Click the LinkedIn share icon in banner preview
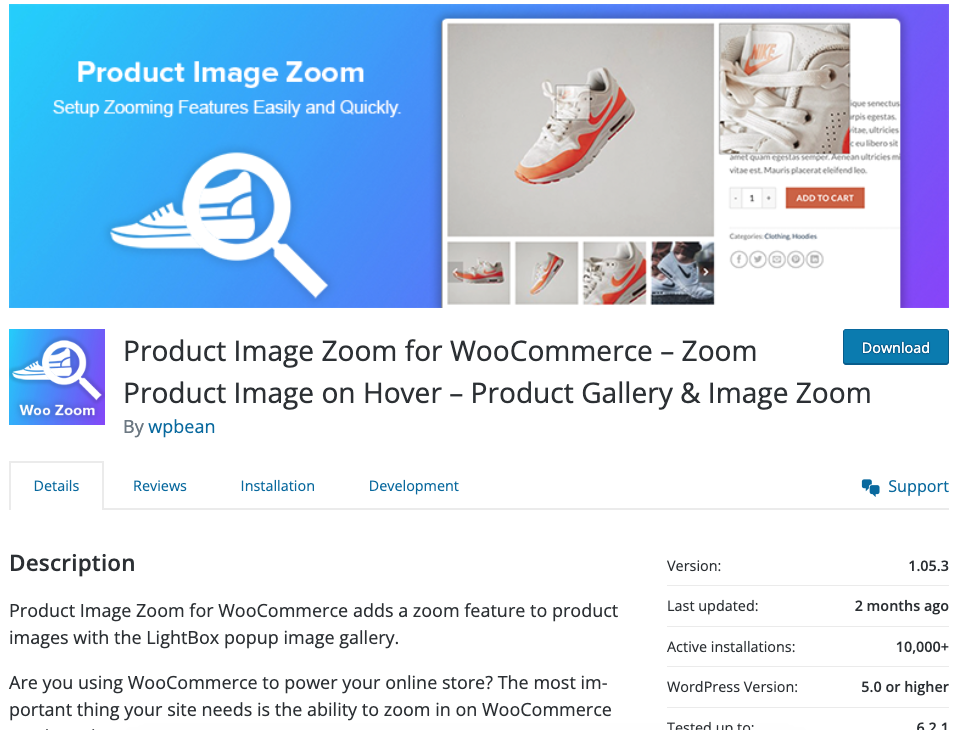This screenshot has height=730, width=958. pos(814,260)
